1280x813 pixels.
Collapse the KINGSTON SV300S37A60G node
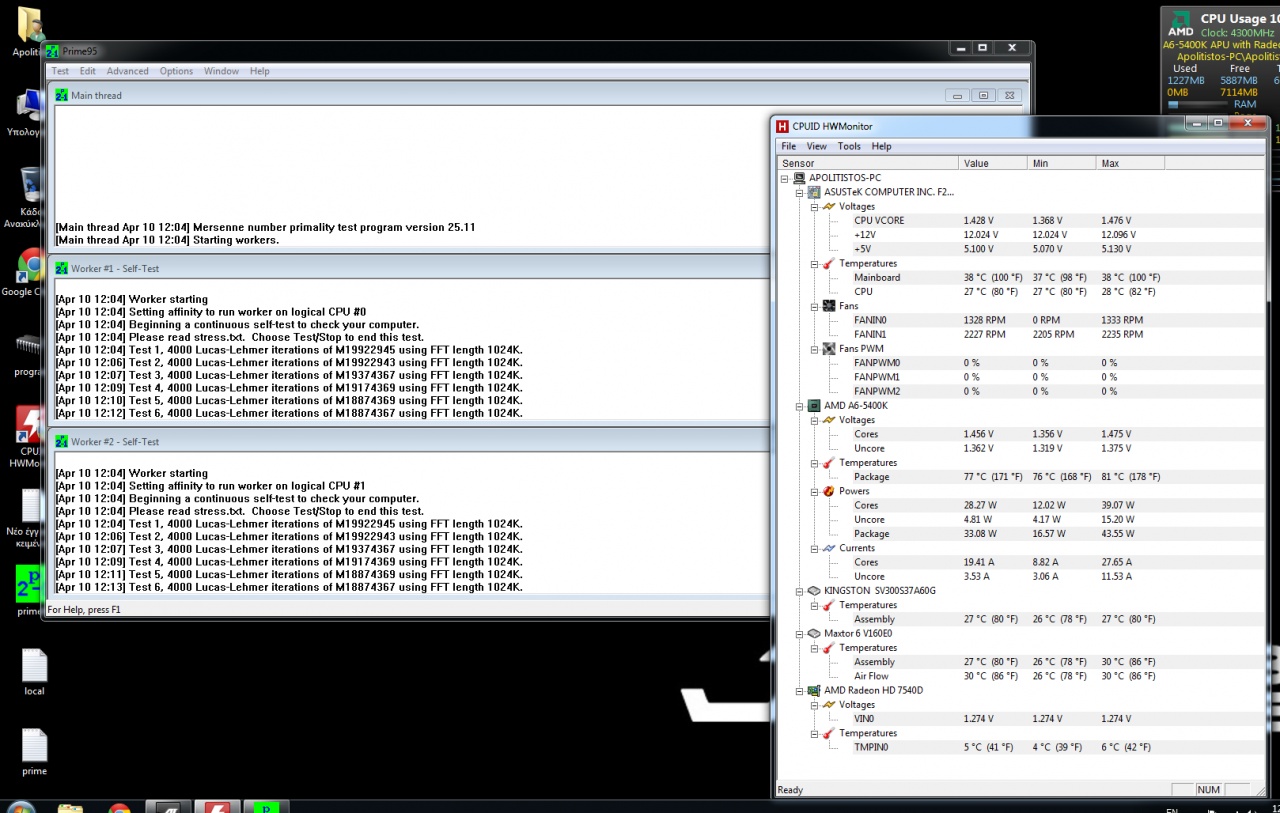tap(800, 591)
